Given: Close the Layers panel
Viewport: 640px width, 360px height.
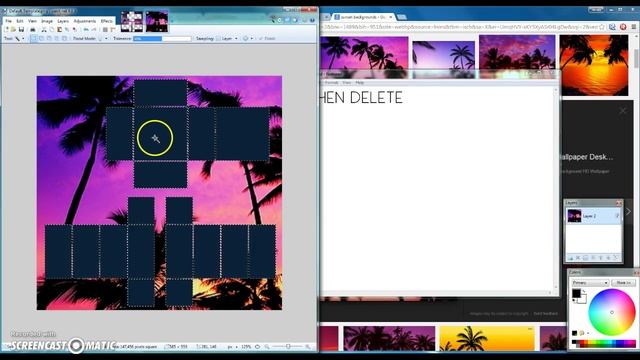Looking at the screenshot, I should pyautogui.click(x=619, y=203).
